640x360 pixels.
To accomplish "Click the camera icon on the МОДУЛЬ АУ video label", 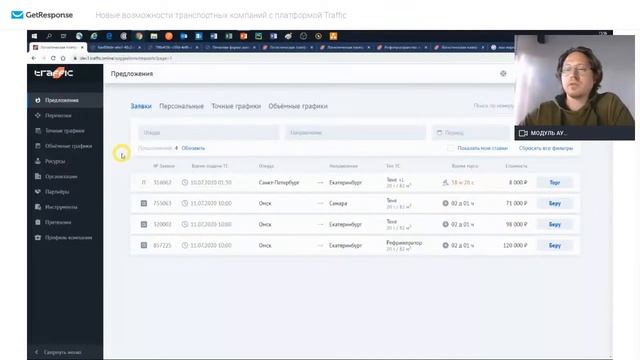I will [x=523, y=133].
